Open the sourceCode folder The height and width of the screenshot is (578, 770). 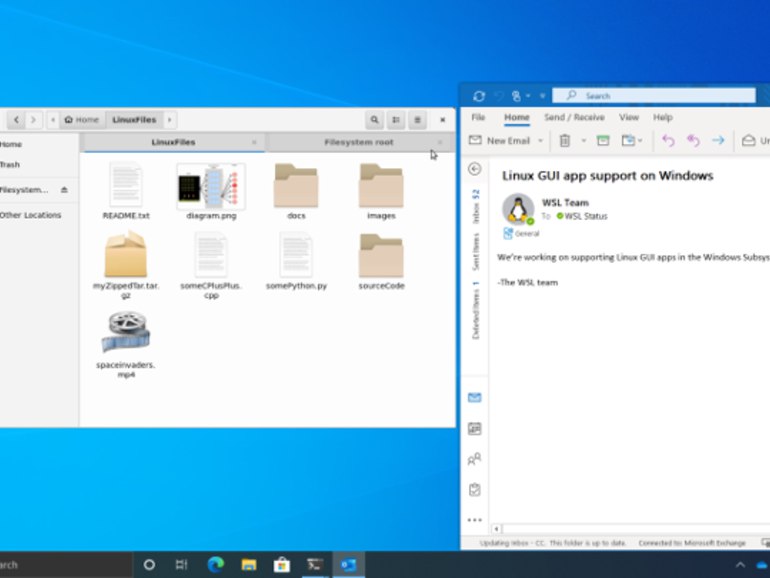tap(381, 261)
